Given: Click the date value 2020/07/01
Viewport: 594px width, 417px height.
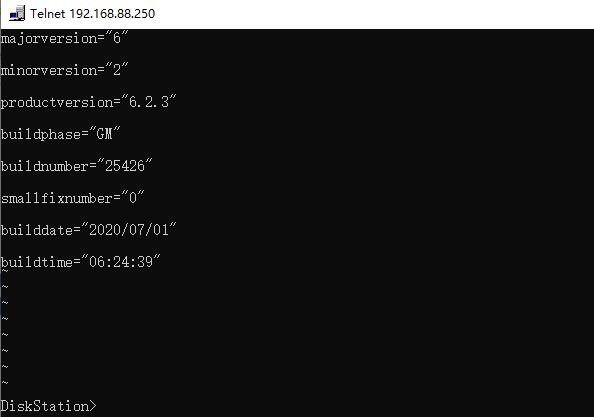Looking at the screenshot, I should (x=129, y=230).
